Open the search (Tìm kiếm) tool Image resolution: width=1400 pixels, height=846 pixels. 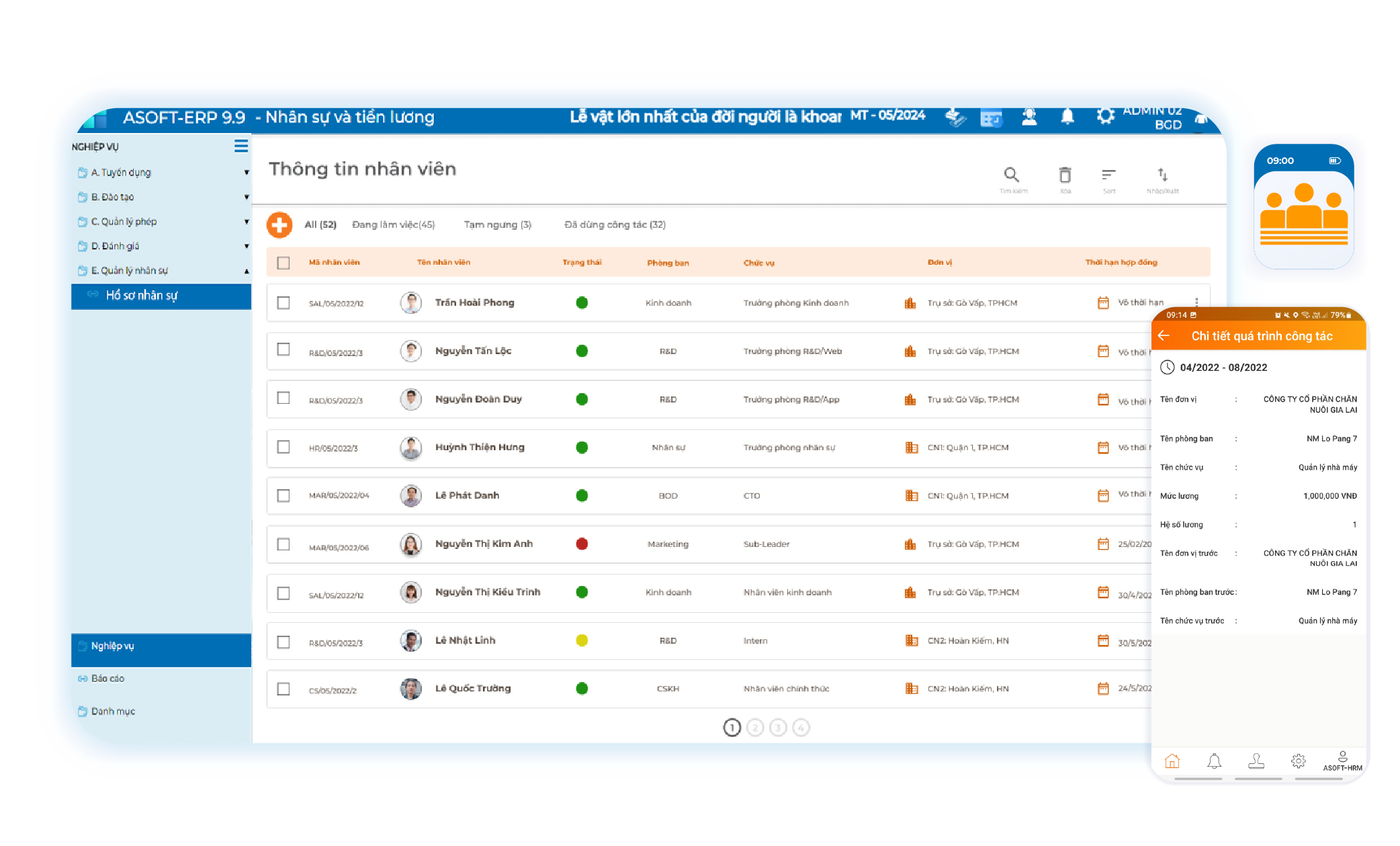1011,175
